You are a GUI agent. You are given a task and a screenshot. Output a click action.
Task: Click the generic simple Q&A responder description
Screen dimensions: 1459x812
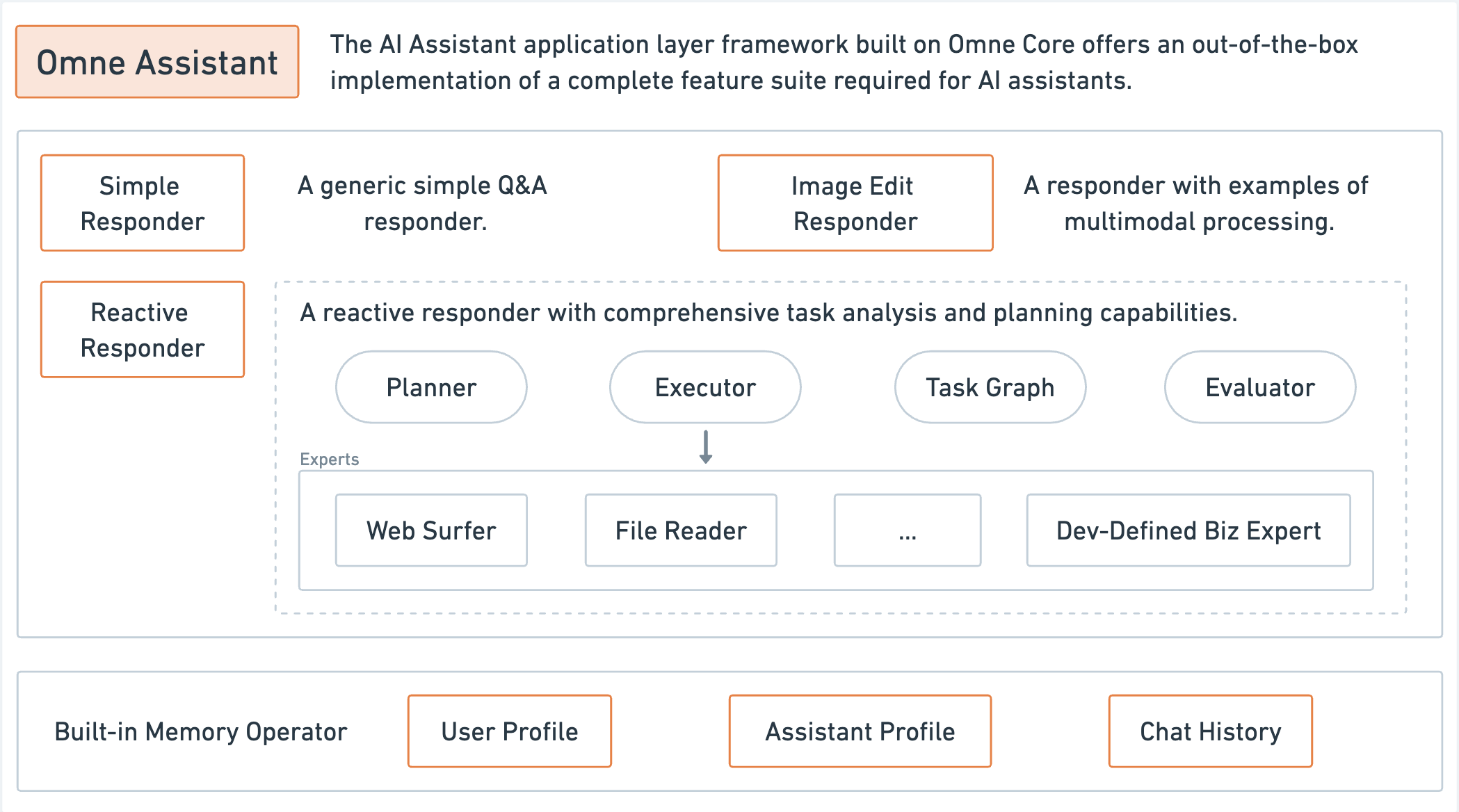[423, 203]
